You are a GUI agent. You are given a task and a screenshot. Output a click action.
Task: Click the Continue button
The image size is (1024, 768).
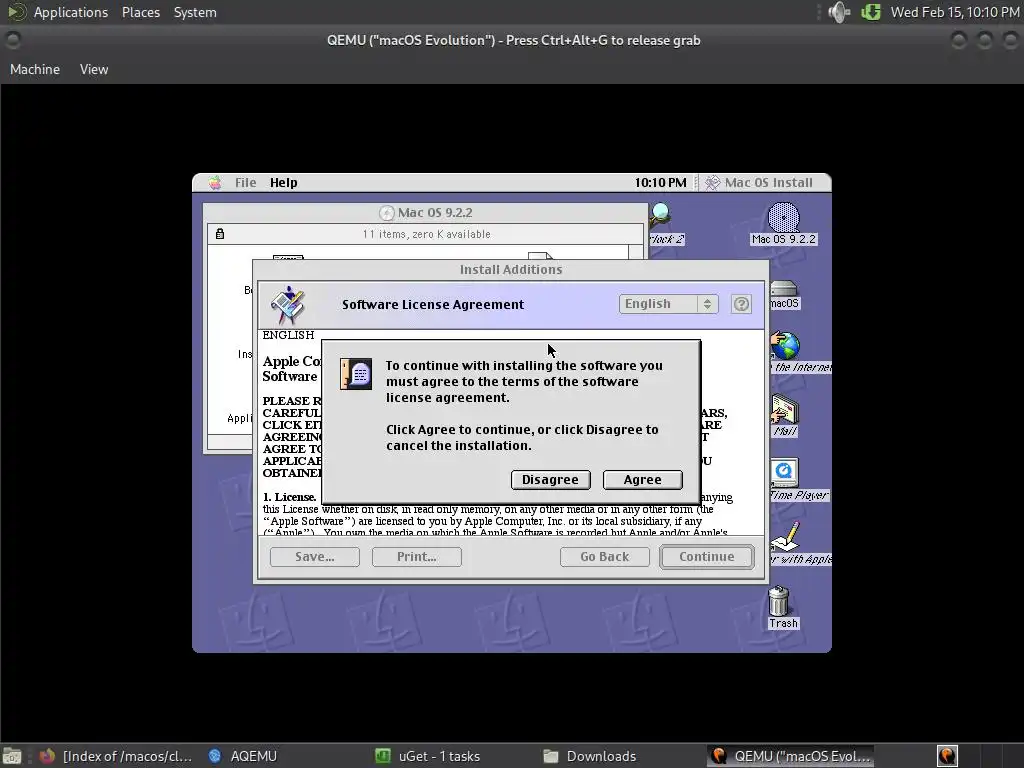point(707,556)
